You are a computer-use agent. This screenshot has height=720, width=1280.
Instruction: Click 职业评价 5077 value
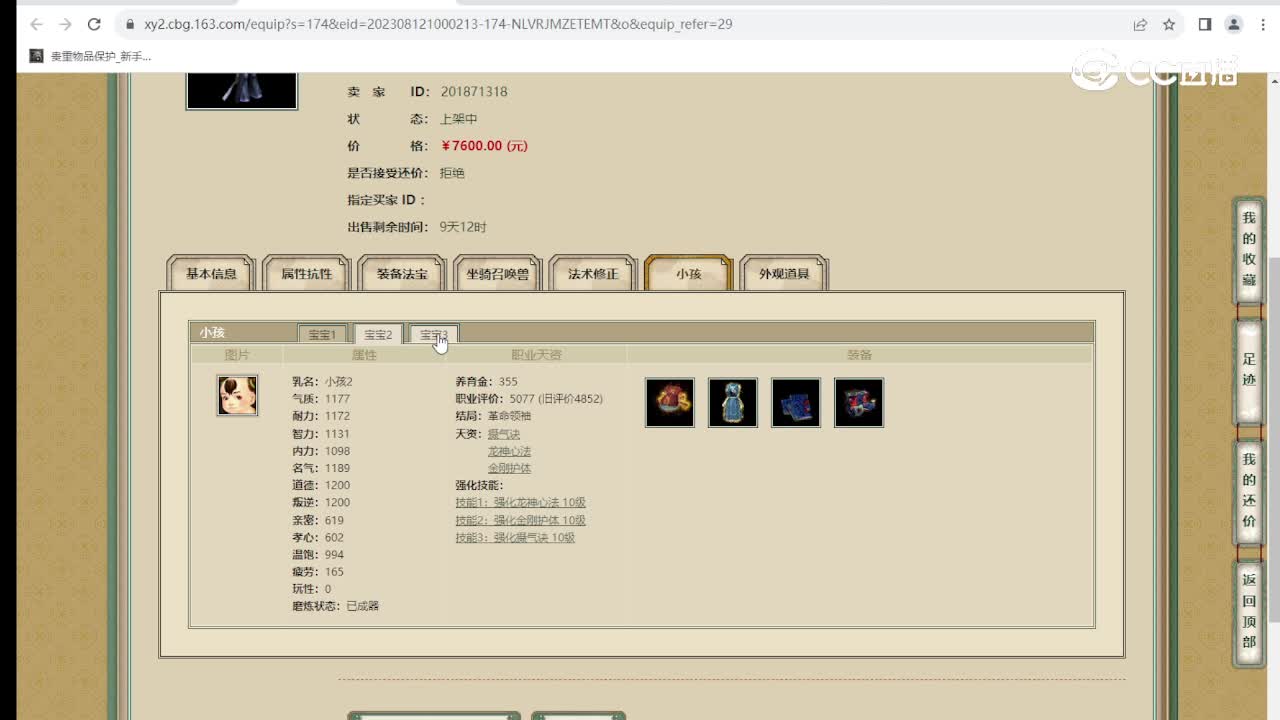[x=529, y=399]
